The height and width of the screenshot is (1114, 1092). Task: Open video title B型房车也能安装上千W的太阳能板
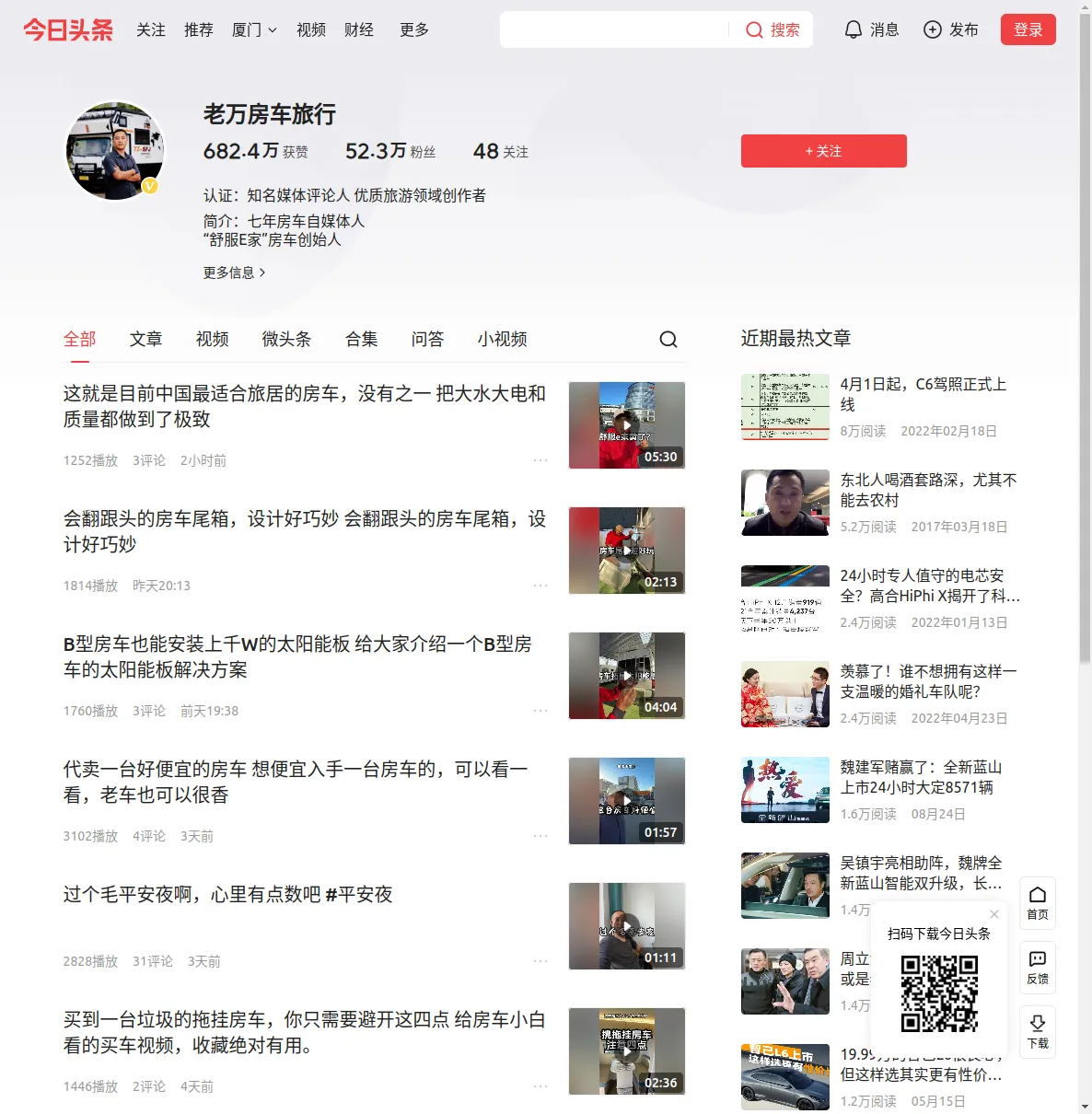pos(297,656)
